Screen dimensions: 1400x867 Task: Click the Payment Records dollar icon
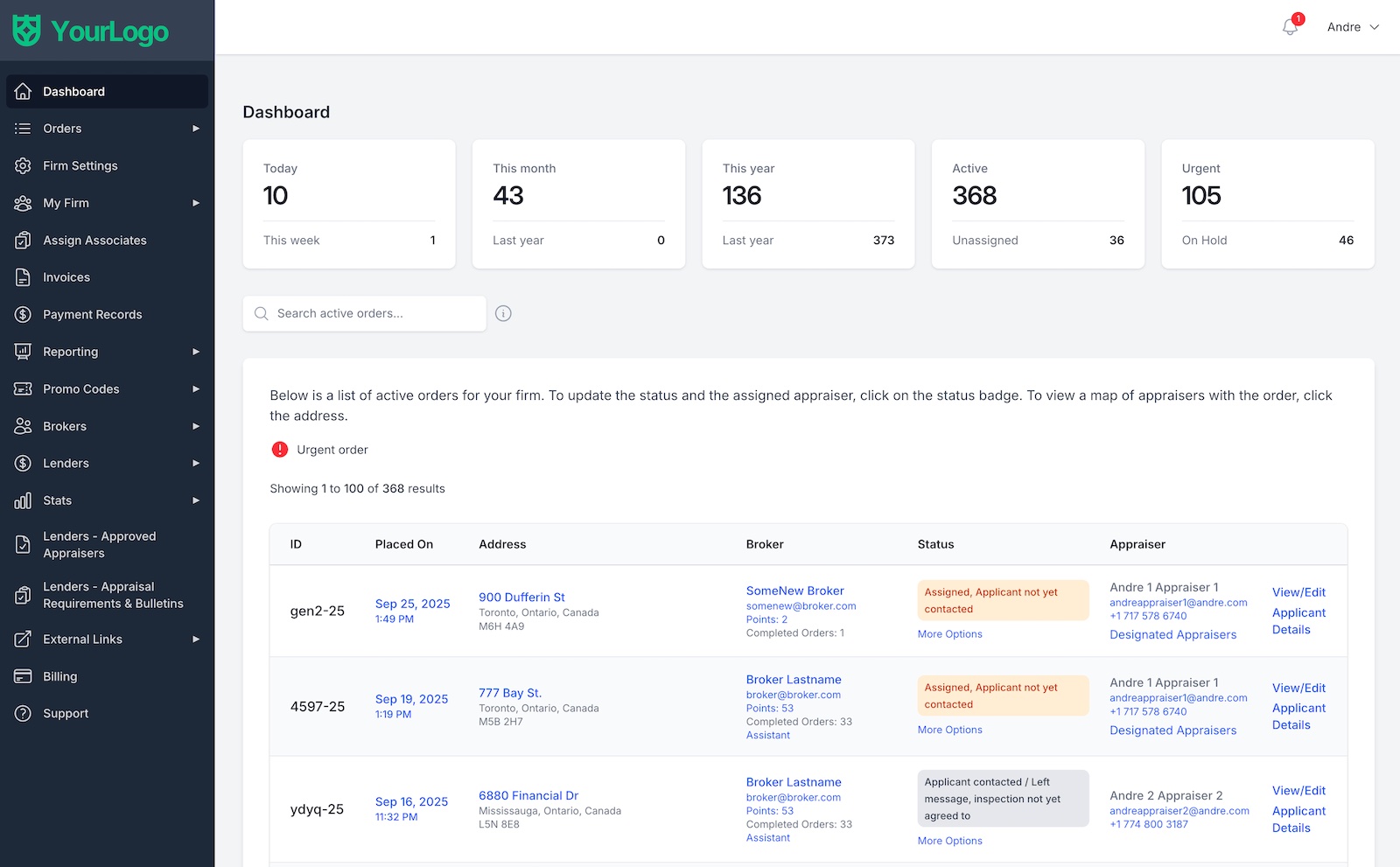[x=23, y=314]
